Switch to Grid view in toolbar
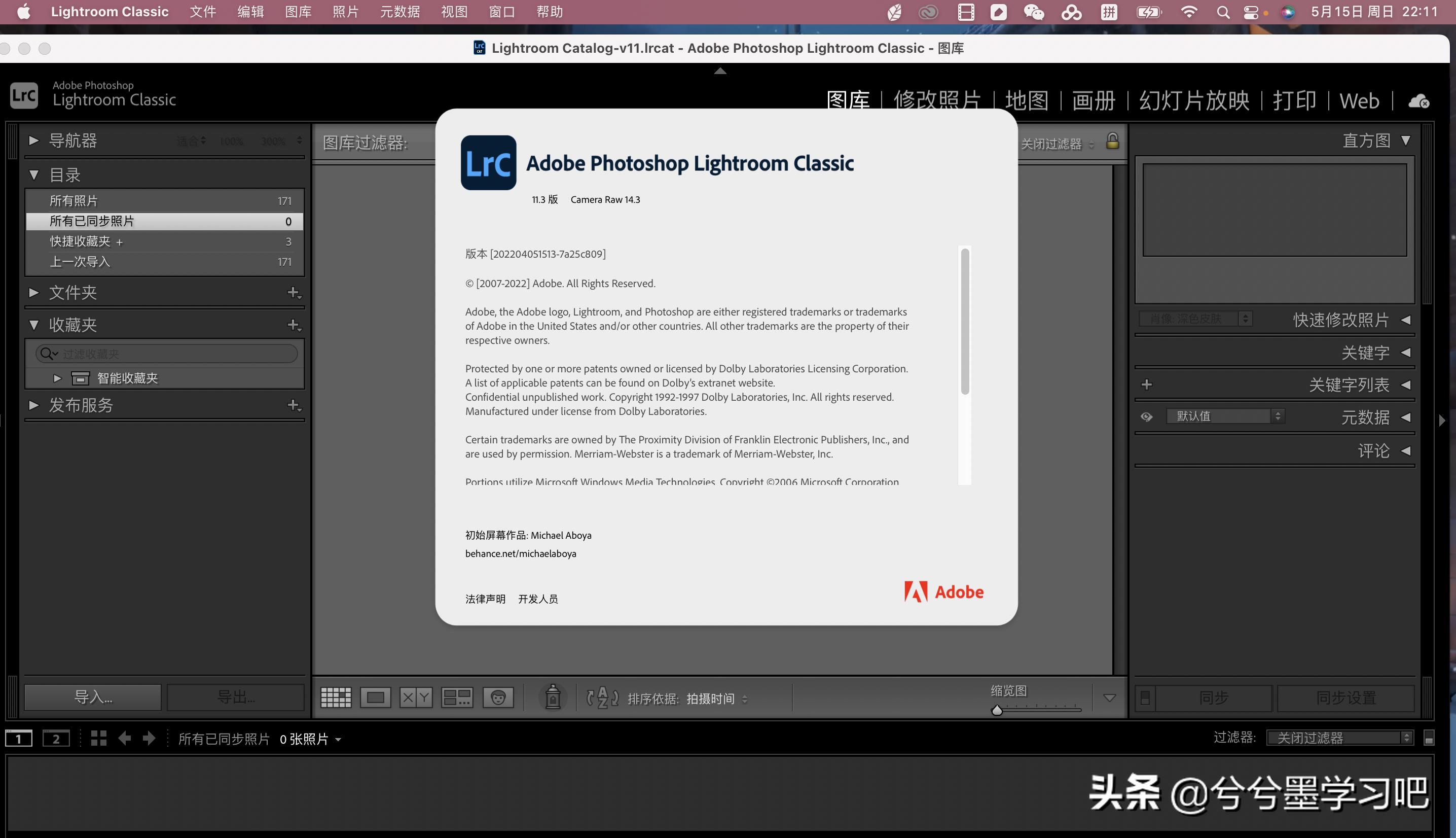1456x838 pixels. [x=335, y=697]
